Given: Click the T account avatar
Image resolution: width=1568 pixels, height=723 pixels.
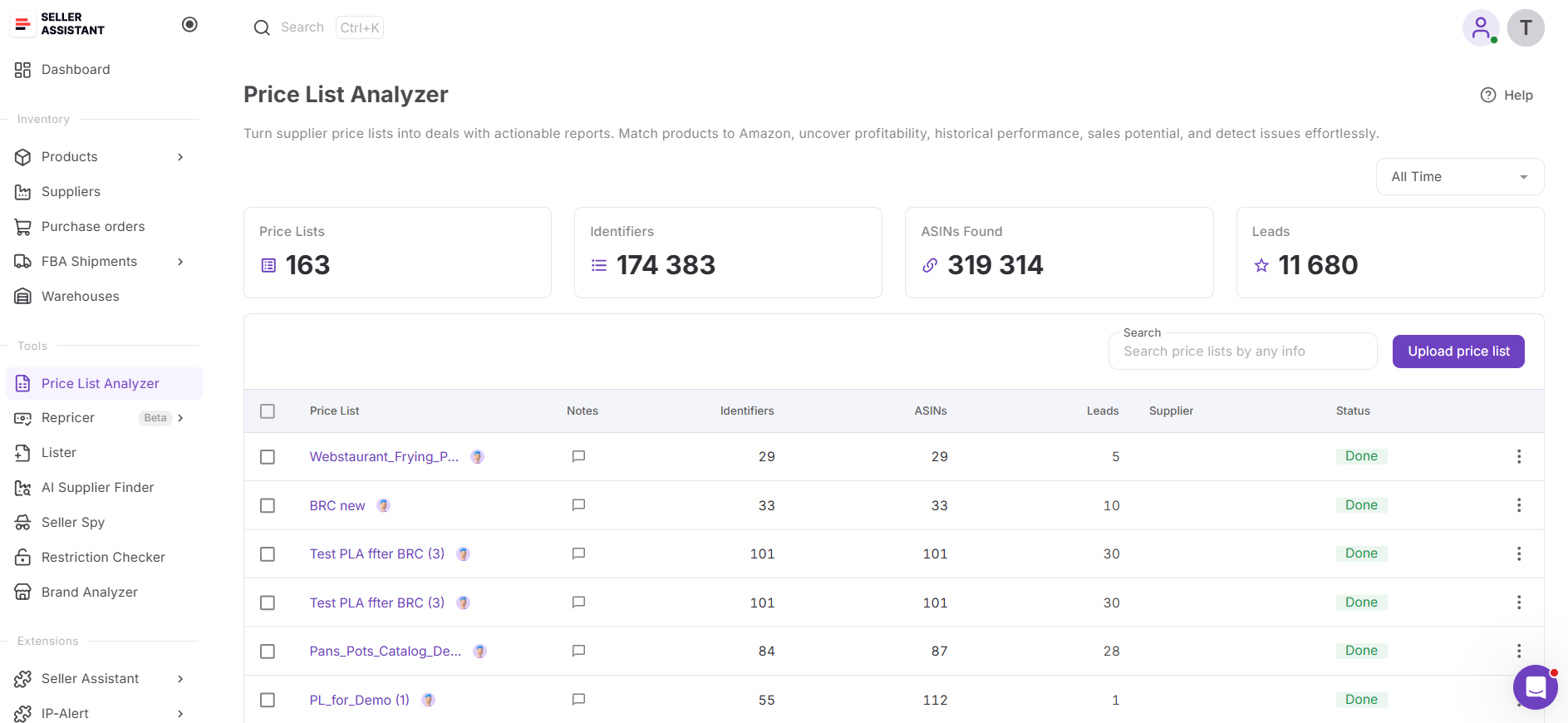Looking at the screenshot, I should (1526, 28).
